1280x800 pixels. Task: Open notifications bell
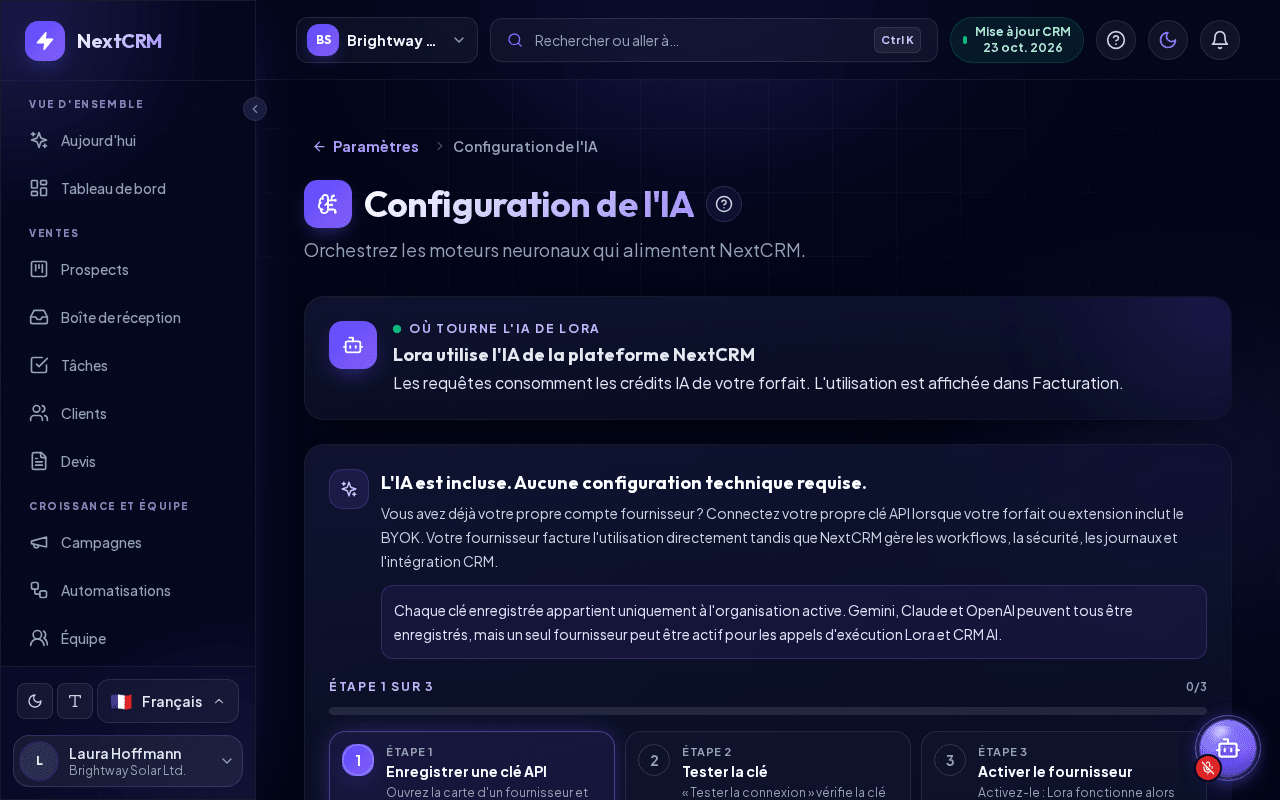click(x=1220, y=40)
